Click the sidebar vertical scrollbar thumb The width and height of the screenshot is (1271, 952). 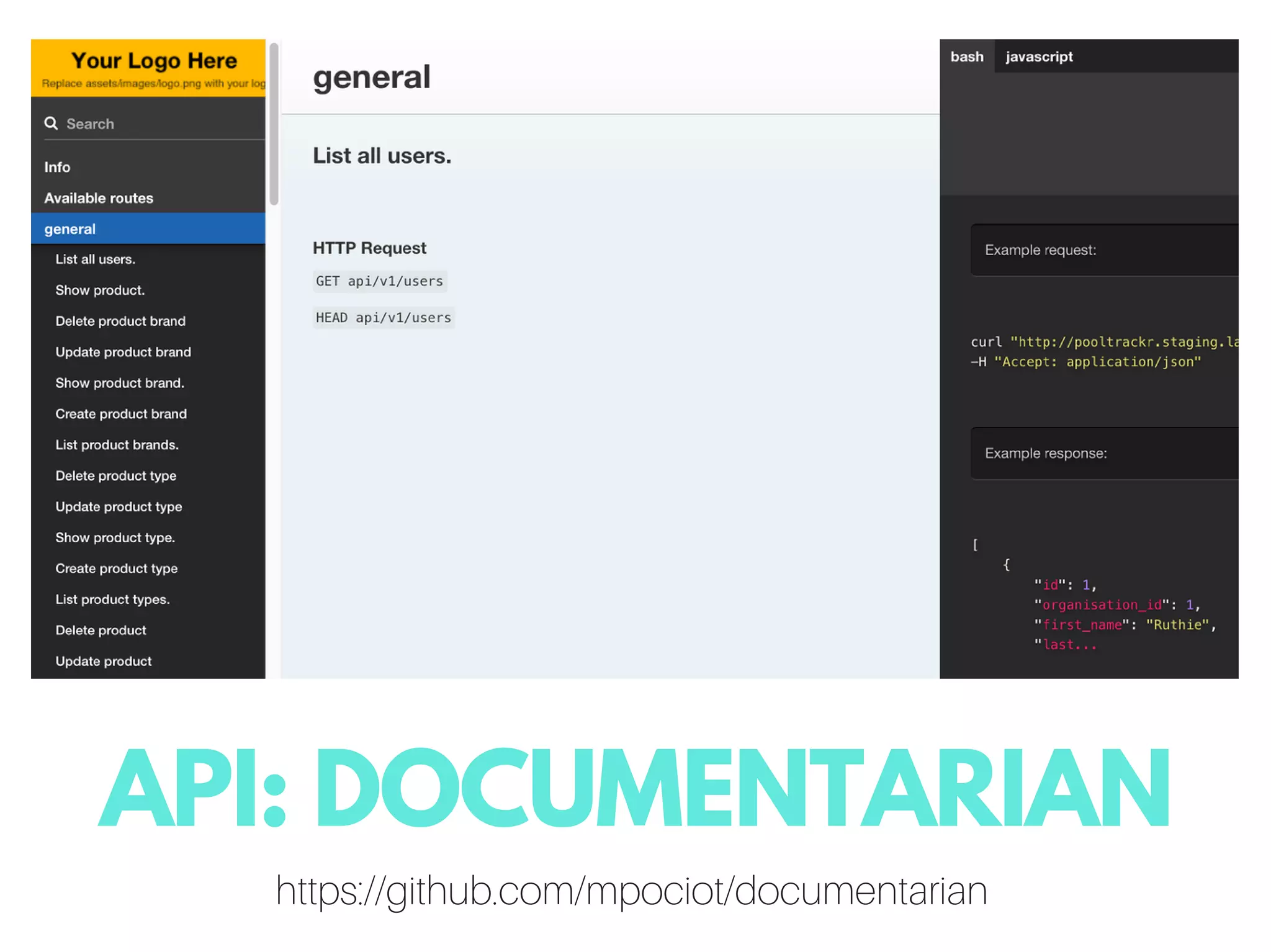click(x=274, y=123)
